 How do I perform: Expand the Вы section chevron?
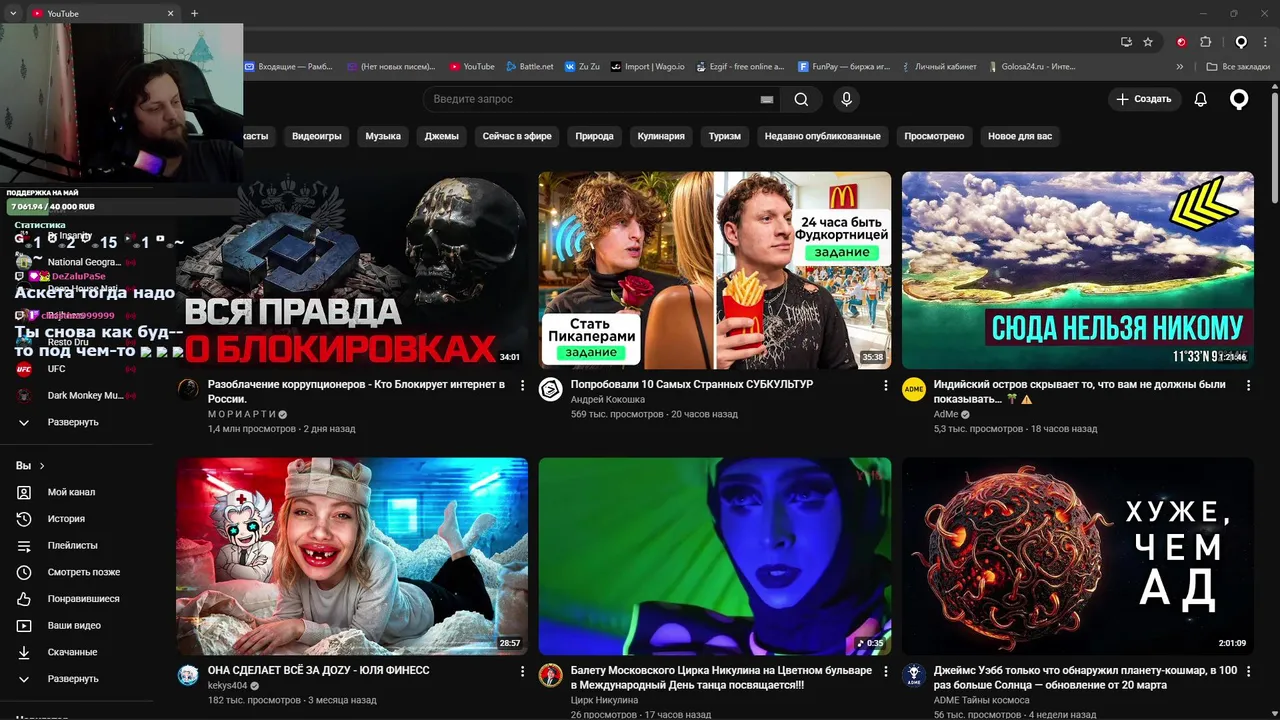click(42, 466)
